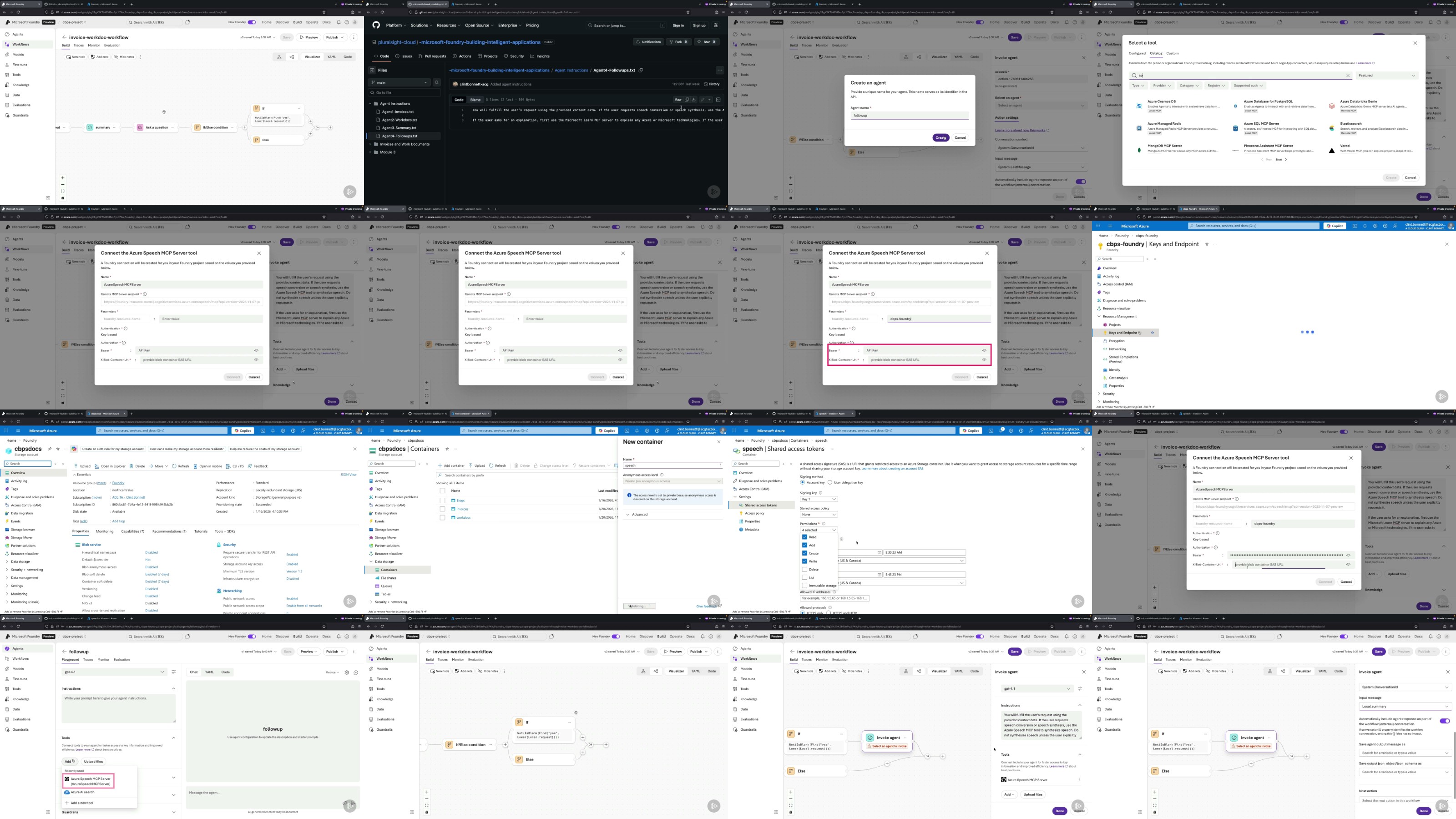Open the Signing key Key 1 dropdown
The image size is (1456, 819).
pos(819,499)
